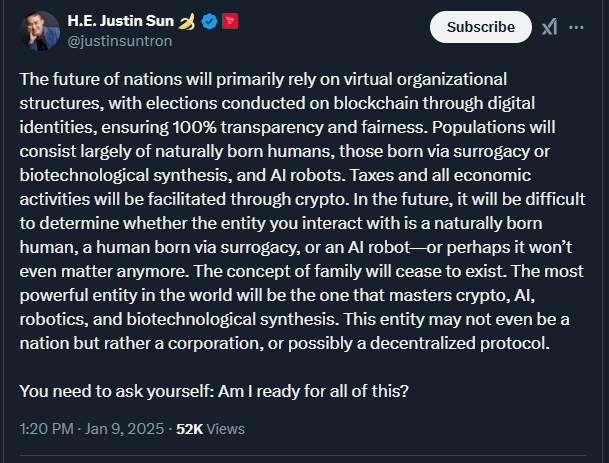Click the display name H.E. Justin Sun

pyautogui.click(x=120, y=21)
